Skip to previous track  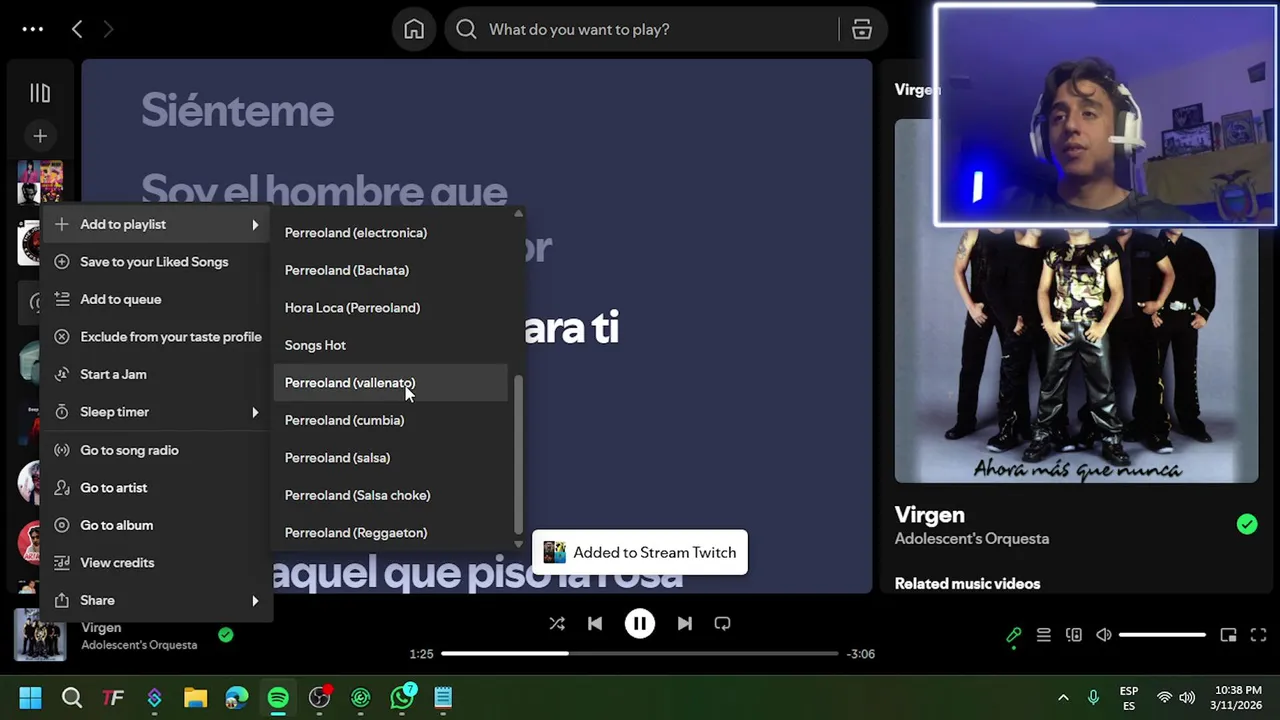coord(595,623)
